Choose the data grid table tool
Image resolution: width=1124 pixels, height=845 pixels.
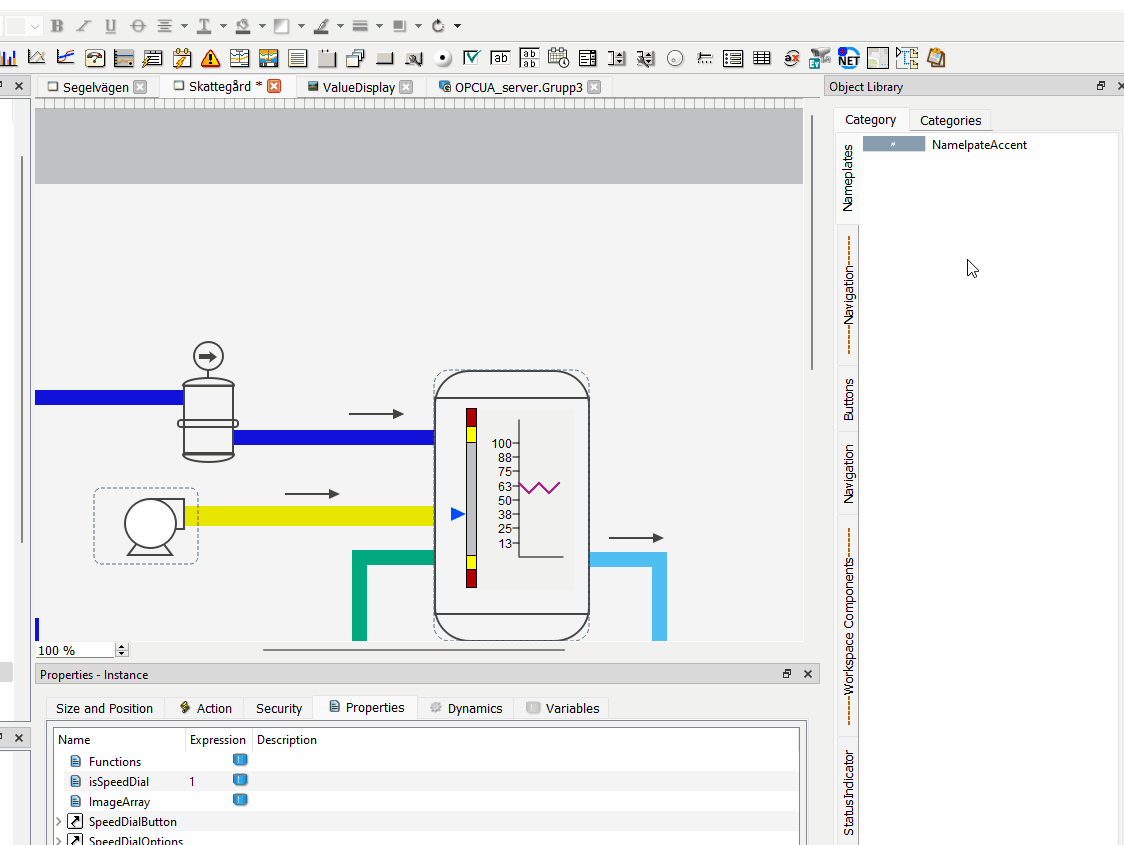point(762,58)
